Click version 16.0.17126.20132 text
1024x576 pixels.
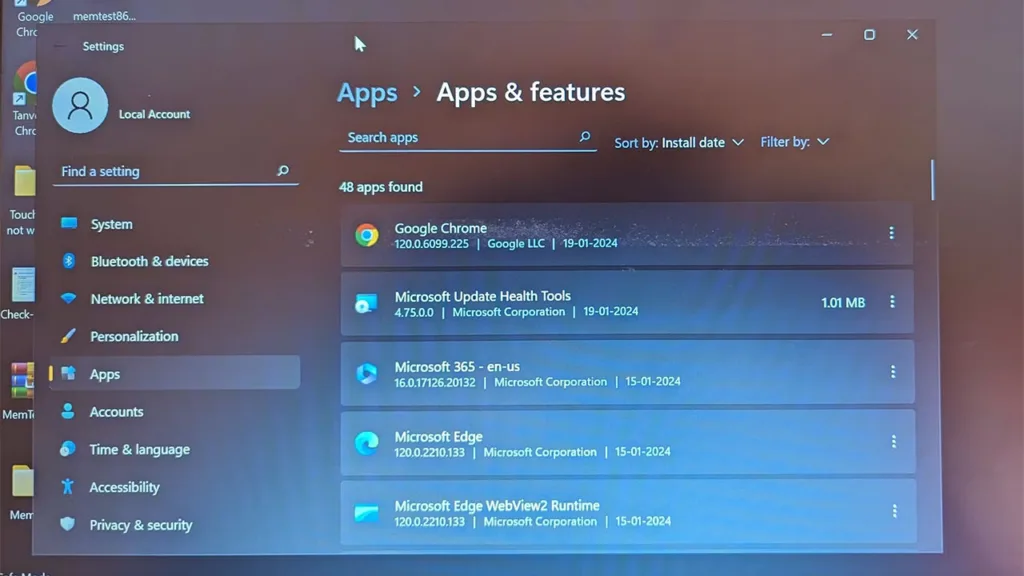435,382
